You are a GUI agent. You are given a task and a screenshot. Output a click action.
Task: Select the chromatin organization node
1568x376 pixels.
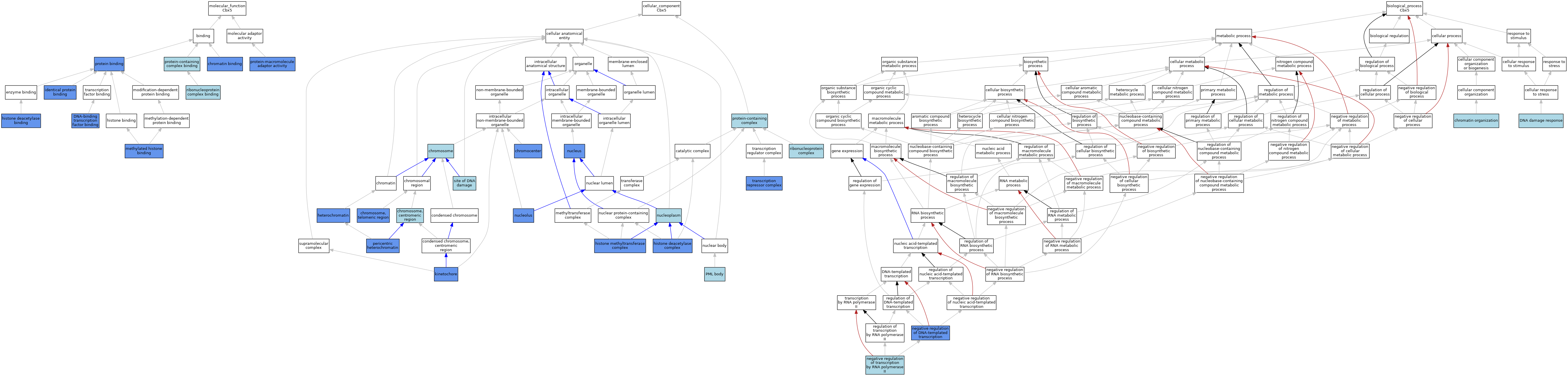[1476, 121]
